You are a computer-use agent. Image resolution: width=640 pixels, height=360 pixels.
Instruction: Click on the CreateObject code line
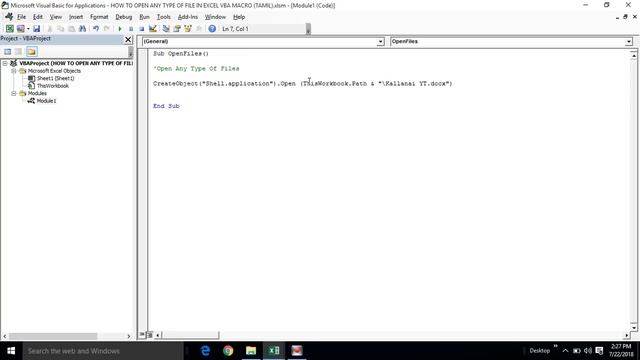302,84
